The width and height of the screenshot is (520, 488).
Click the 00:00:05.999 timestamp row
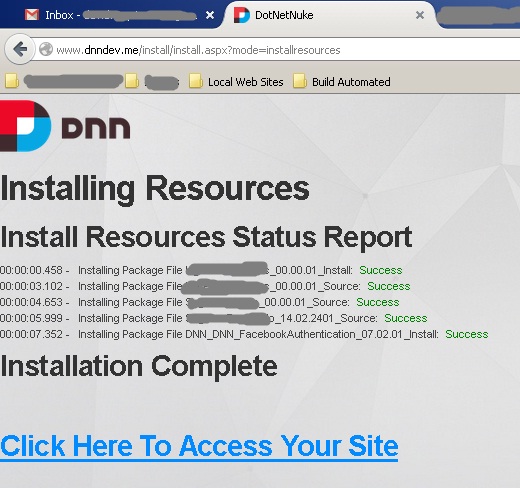(213, 318)
